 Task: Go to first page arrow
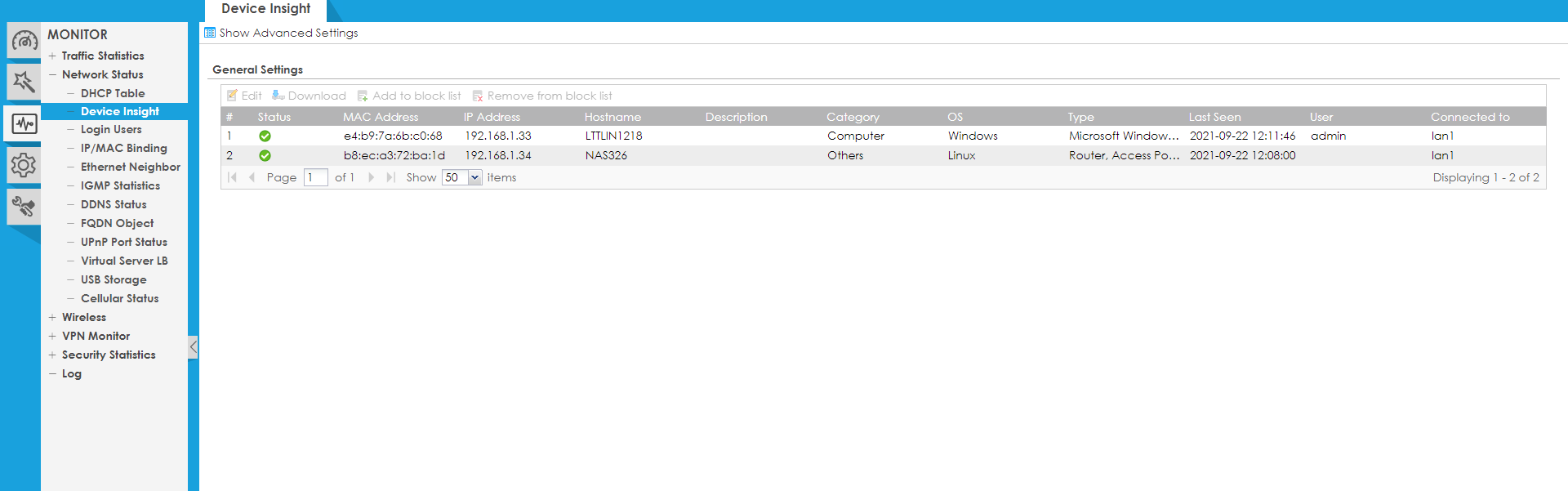[232, 177]
